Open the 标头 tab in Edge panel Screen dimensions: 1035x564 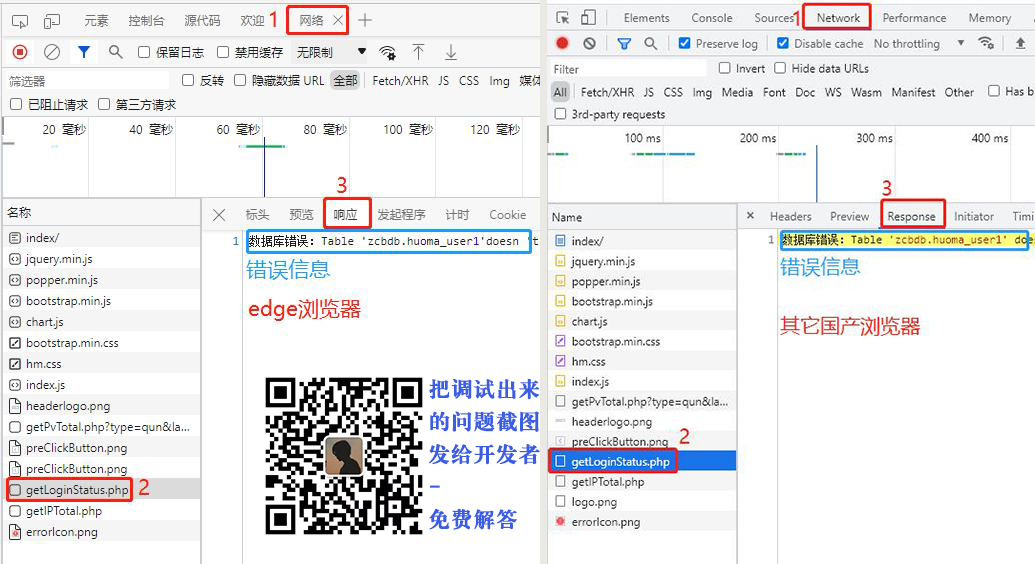257,215
